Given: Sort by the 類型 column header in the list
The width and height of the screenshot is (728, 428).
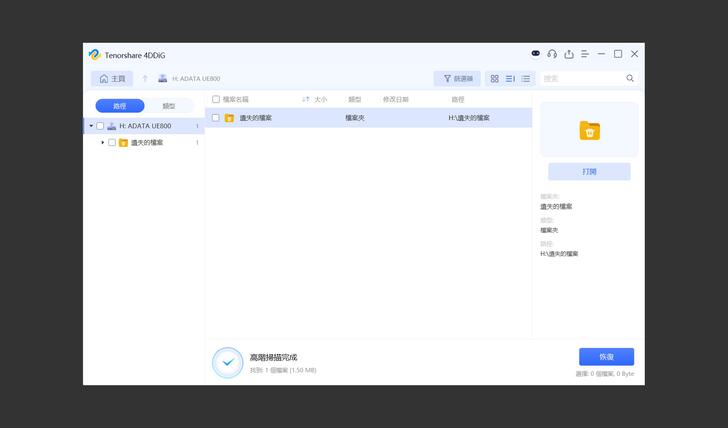Looking at the screenshot, I should (x=355, y=99).
